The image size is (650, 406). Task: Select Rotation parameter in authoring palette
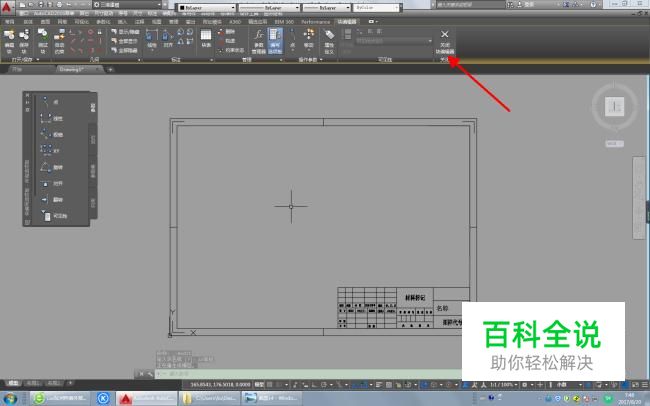click(x=51, y=167)
